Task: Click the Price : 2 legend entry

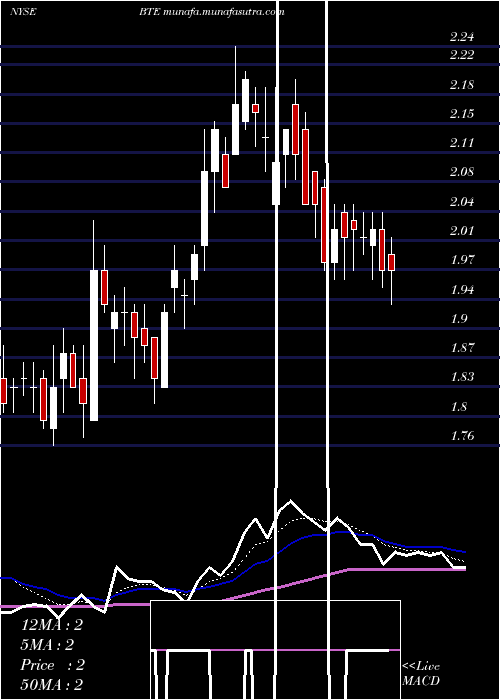Action: pyautogui.click(x=52, y=665)
